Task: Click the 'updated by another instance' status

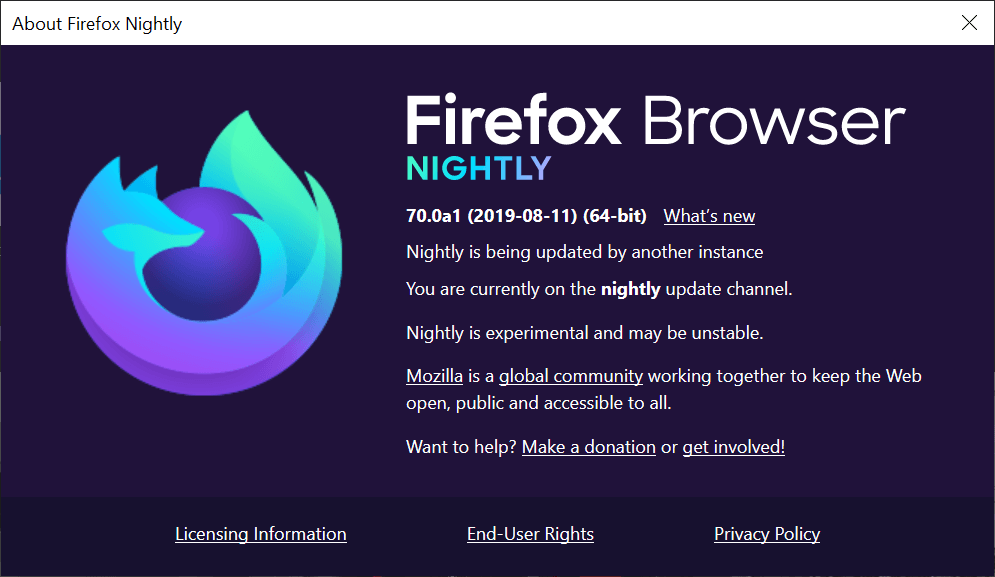Action: (584, 252)
